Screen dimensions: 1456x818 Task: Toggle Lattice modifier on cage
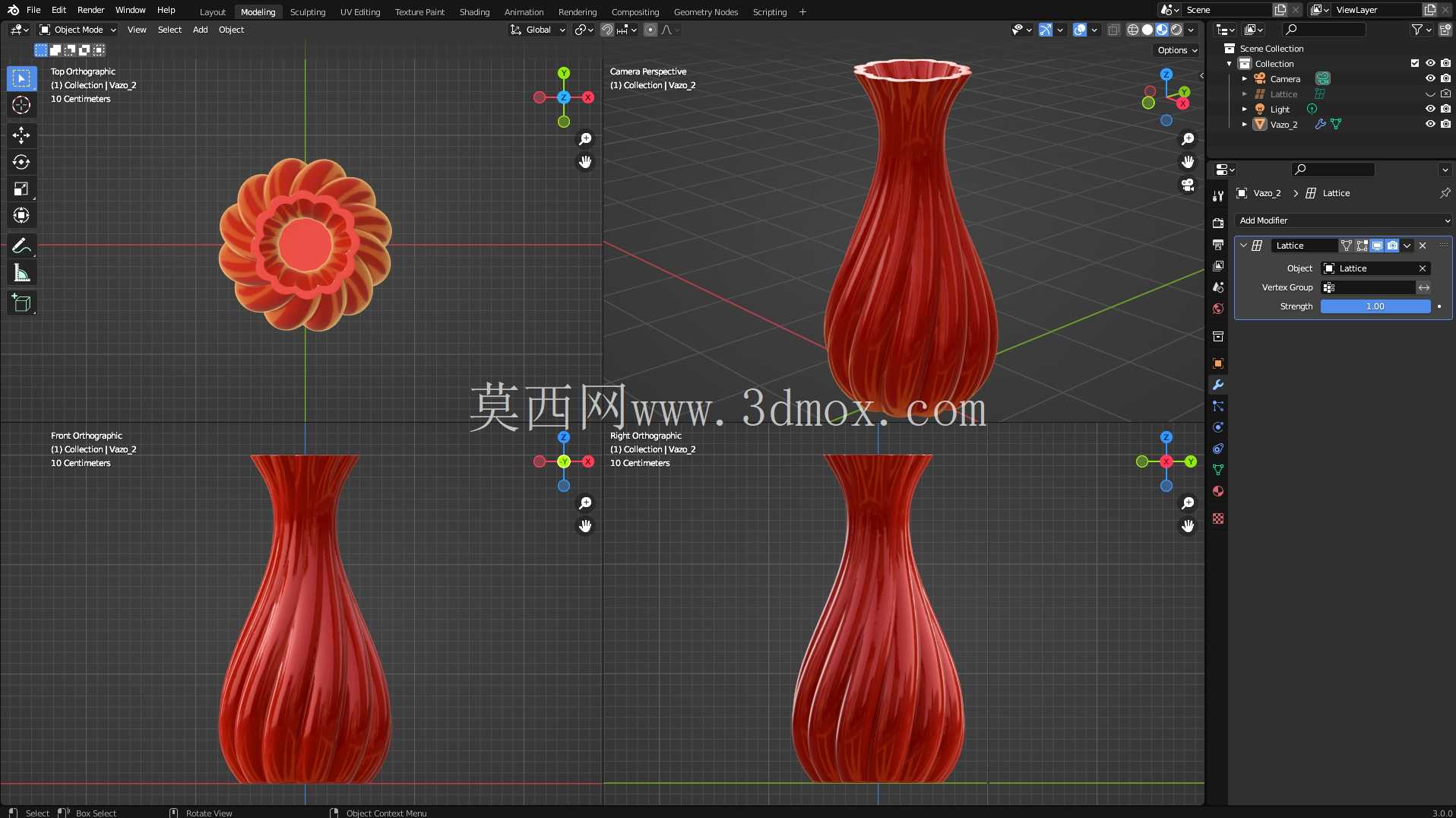click(x=1347, y=246)
